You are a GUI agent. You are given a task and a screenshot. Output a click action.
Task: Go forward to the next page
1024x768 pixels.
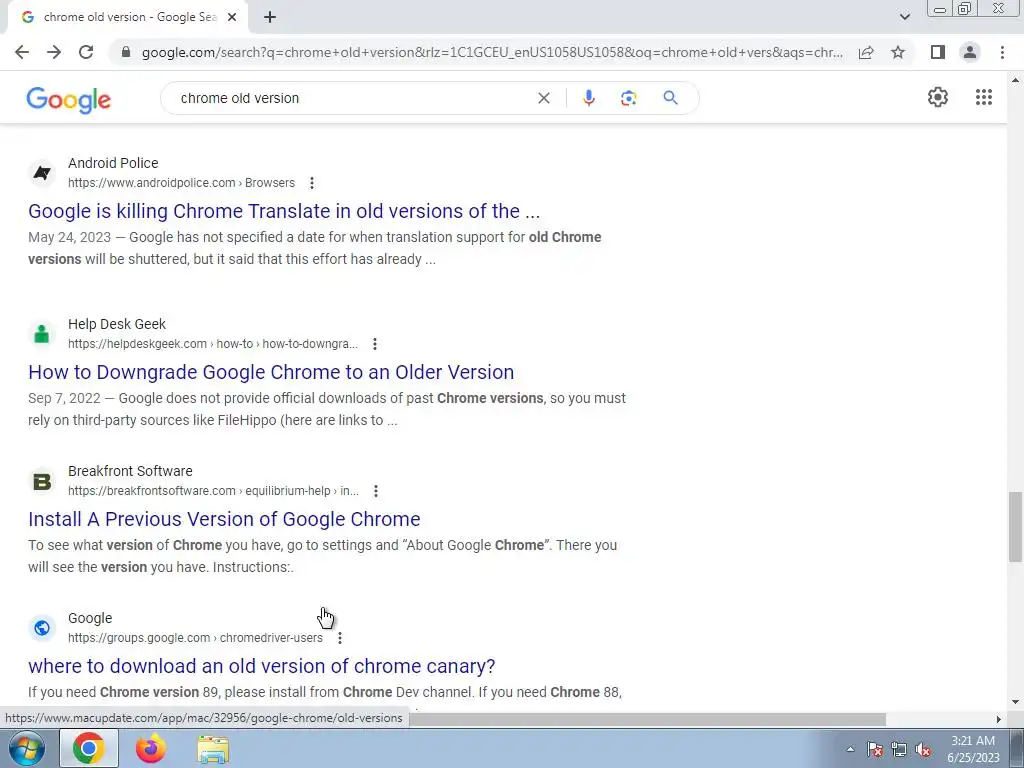pyautogui.click(x=54, y=52)
